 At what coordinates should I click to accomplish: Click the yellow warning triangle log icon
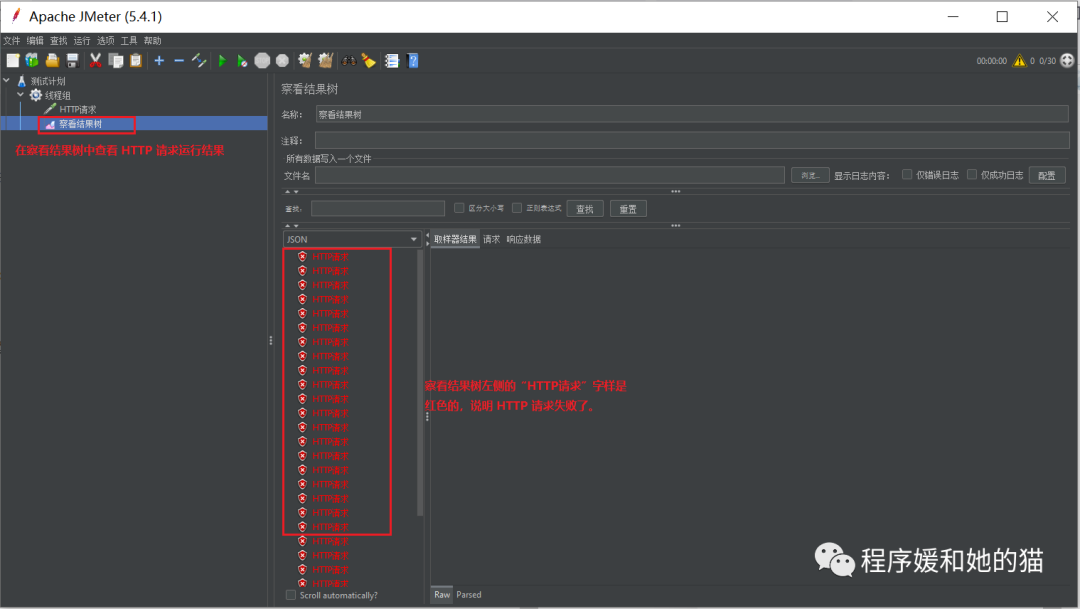(1019, 61)
